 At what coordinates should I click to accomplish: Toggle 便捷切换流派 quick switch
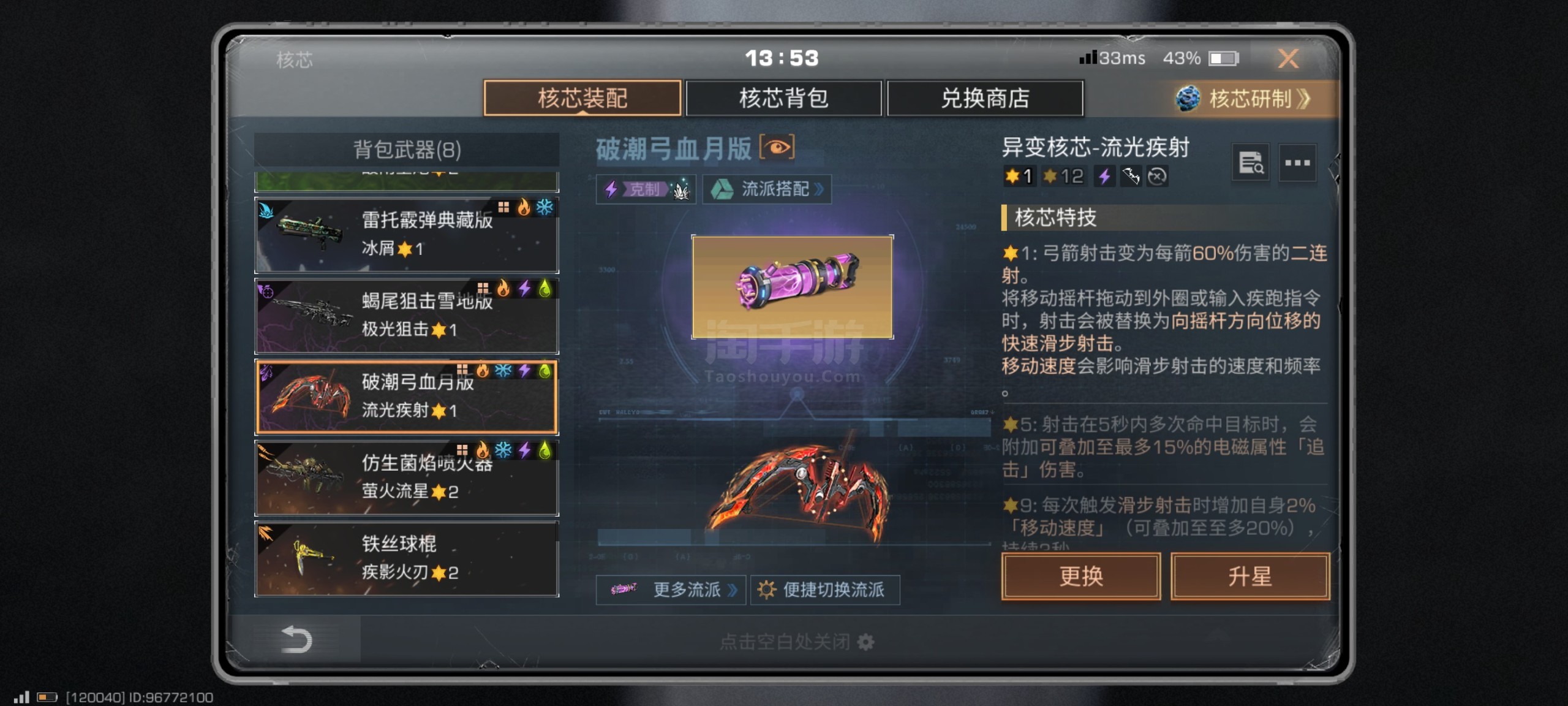coord(825,590)
